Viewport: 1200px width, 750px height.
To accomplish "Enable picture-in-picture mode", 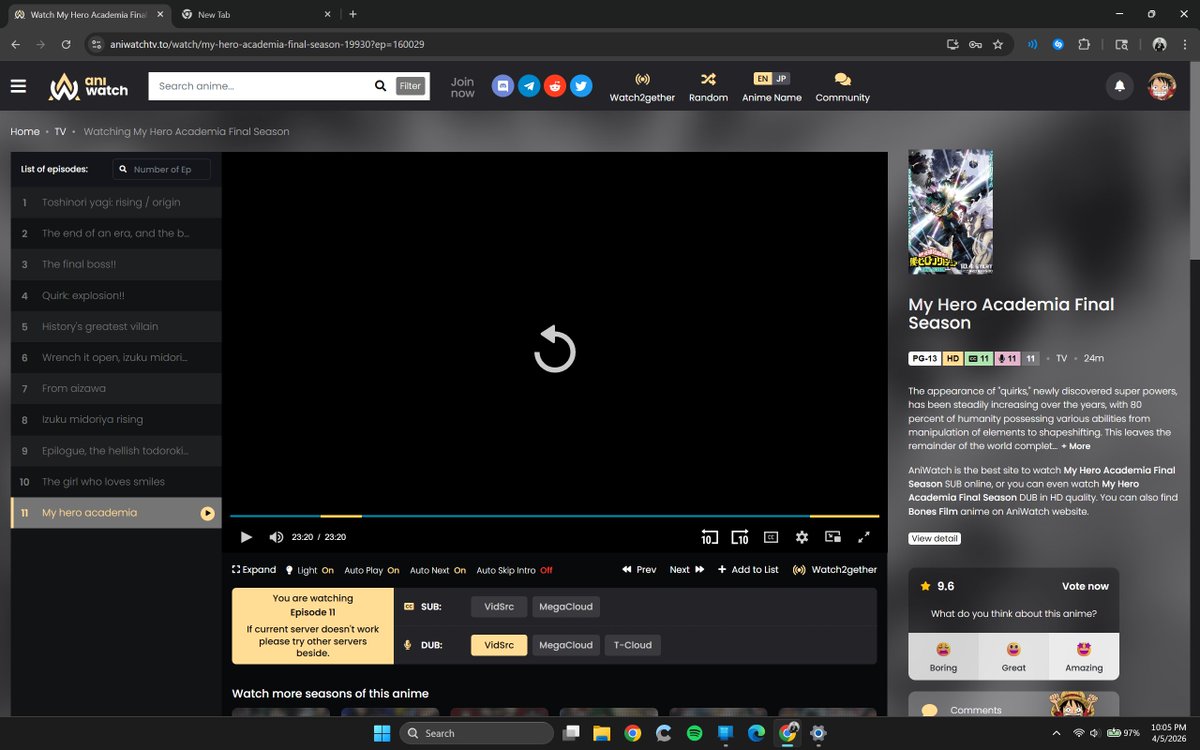I will [833, 537].
